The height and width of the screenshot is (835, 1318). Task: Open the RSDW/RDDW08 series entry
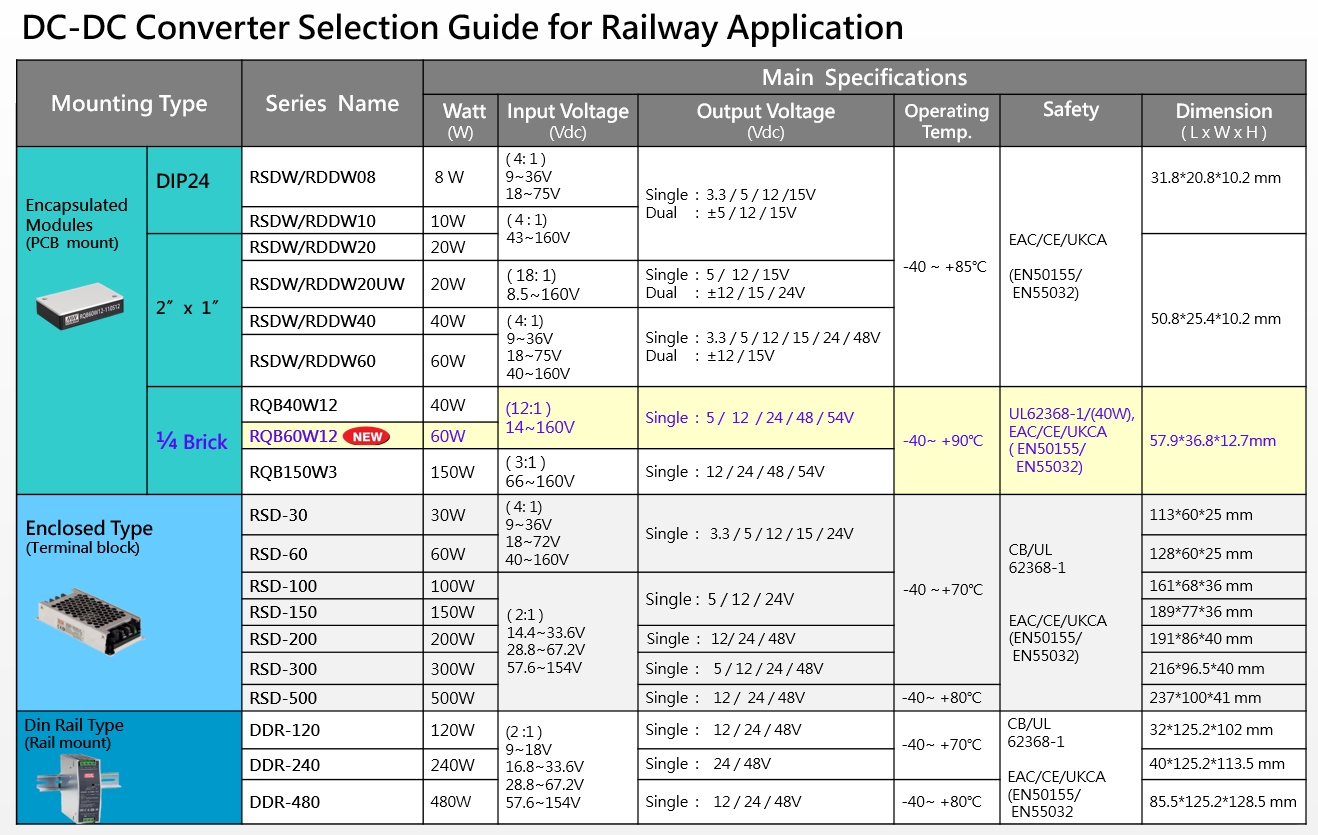pyautogui.click(x=312, y=178)
